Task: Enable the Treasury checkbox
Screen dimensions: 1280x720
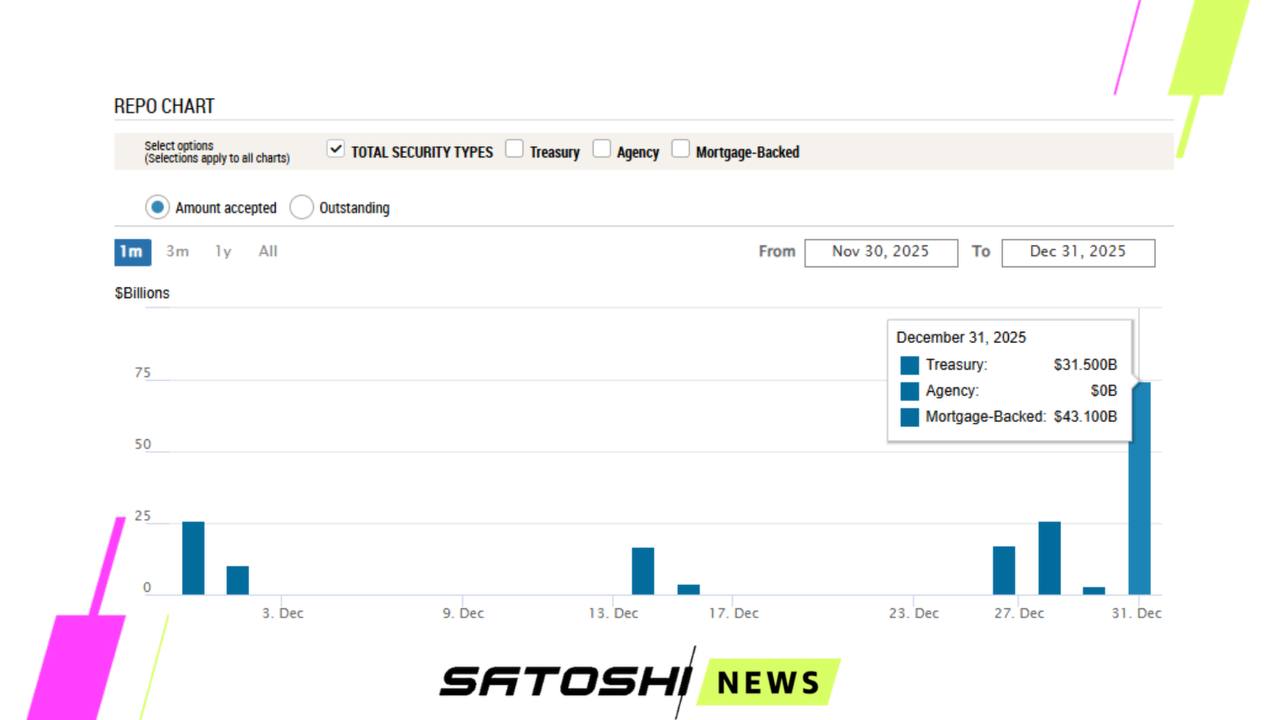Action: point(514,150)
